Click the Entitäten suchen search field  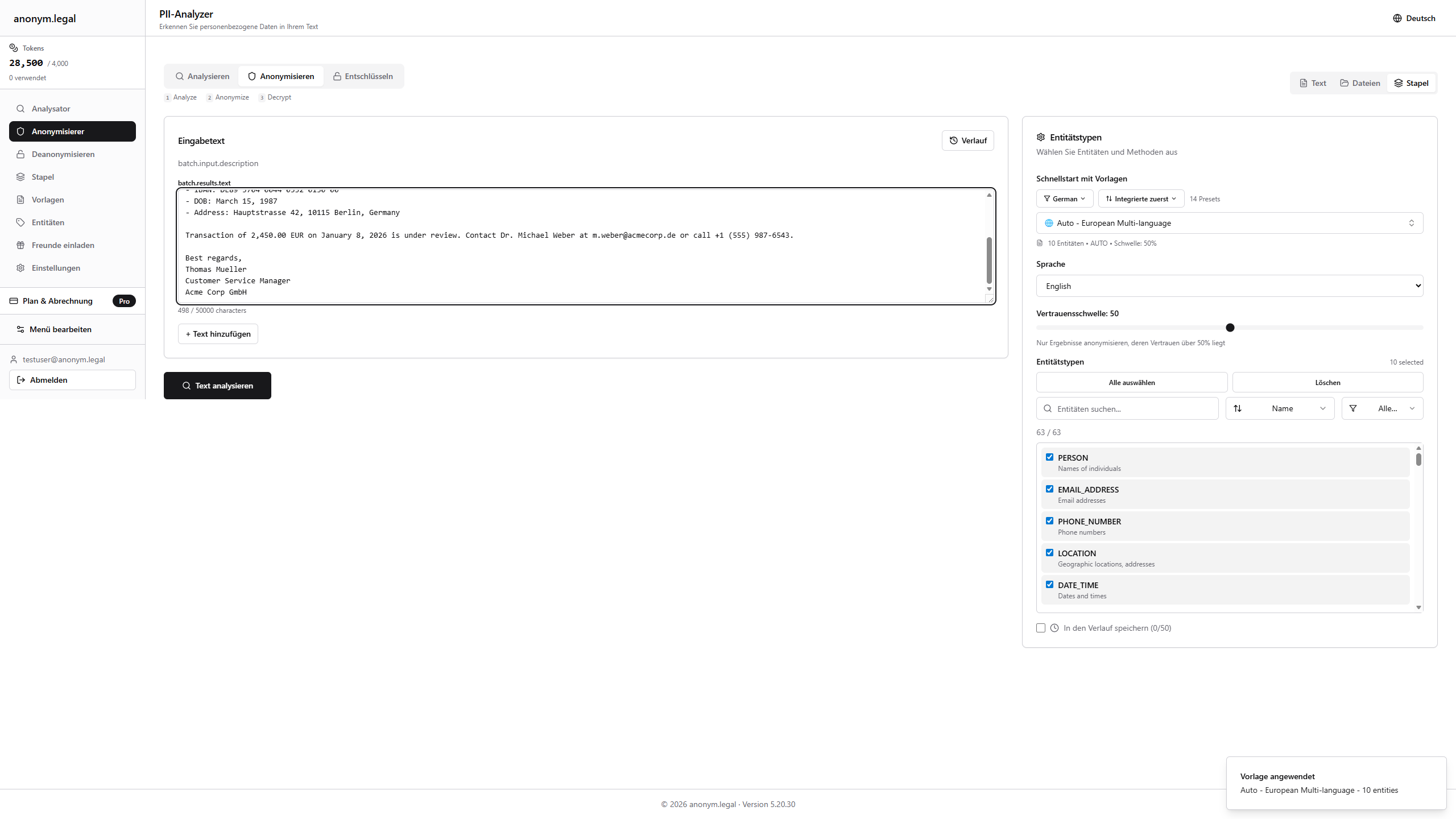(1126, 408)
